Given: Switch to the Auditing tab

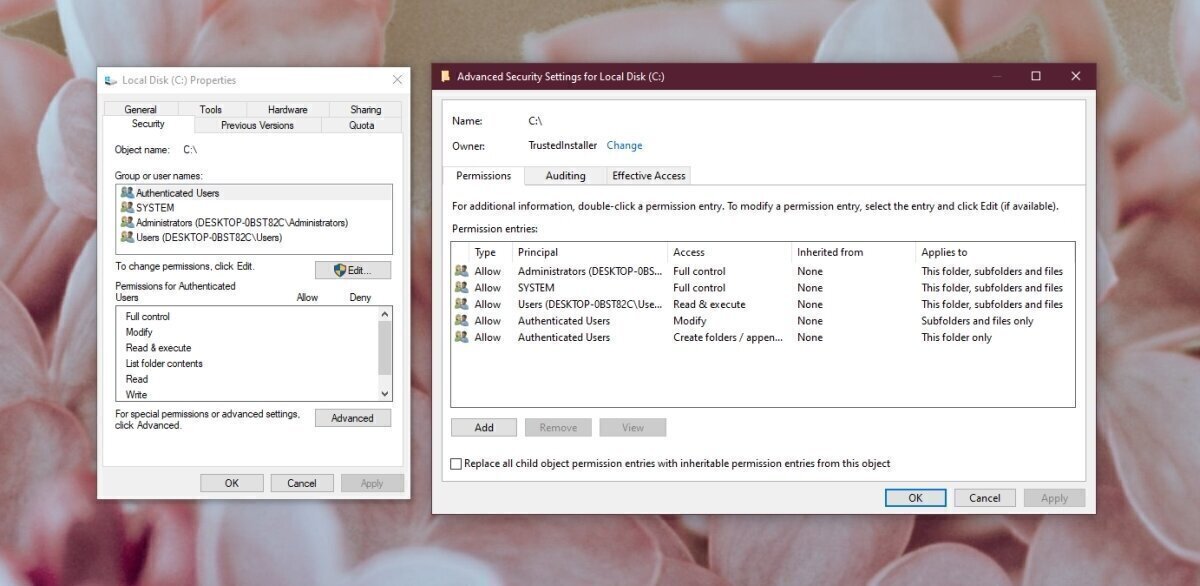Looking at the screenshot, I should [x=565, y=175].
